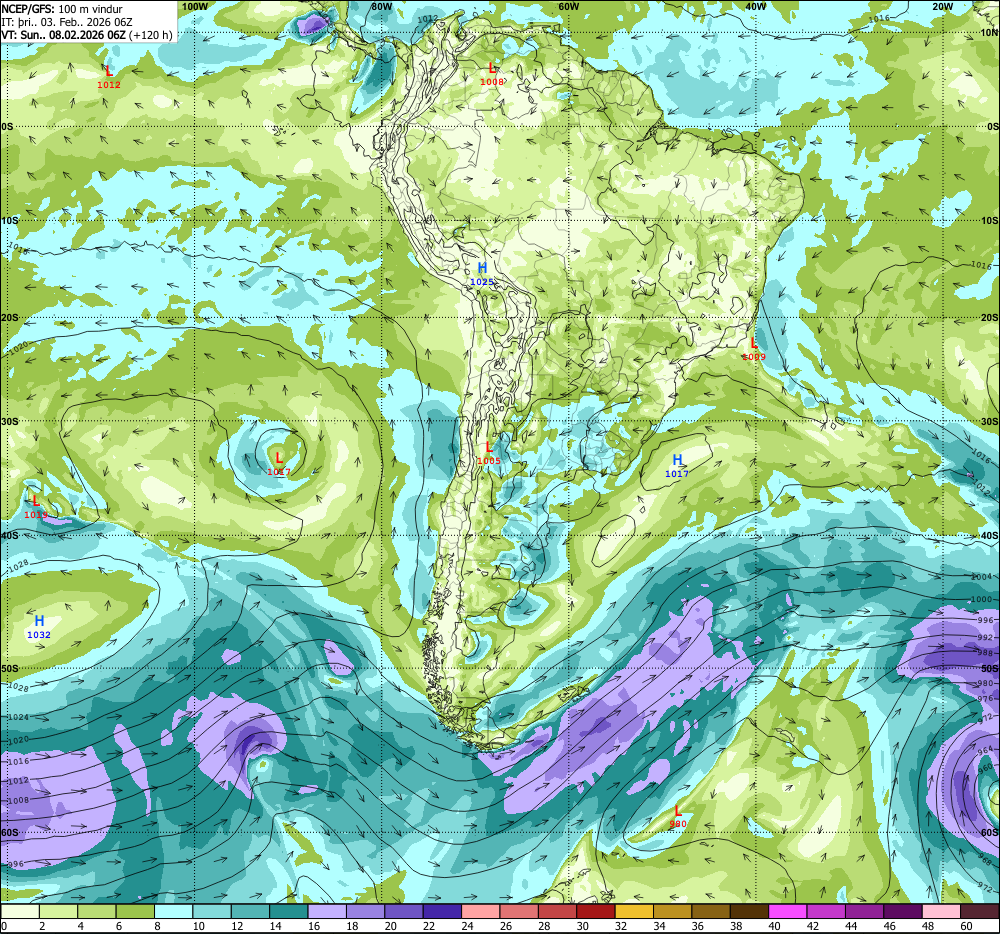The height and width of the screenshot is (934, 1000).
Task: Click the right-edge '60S' latitude label
Action: pyautogui.click(x=989, y=833)
